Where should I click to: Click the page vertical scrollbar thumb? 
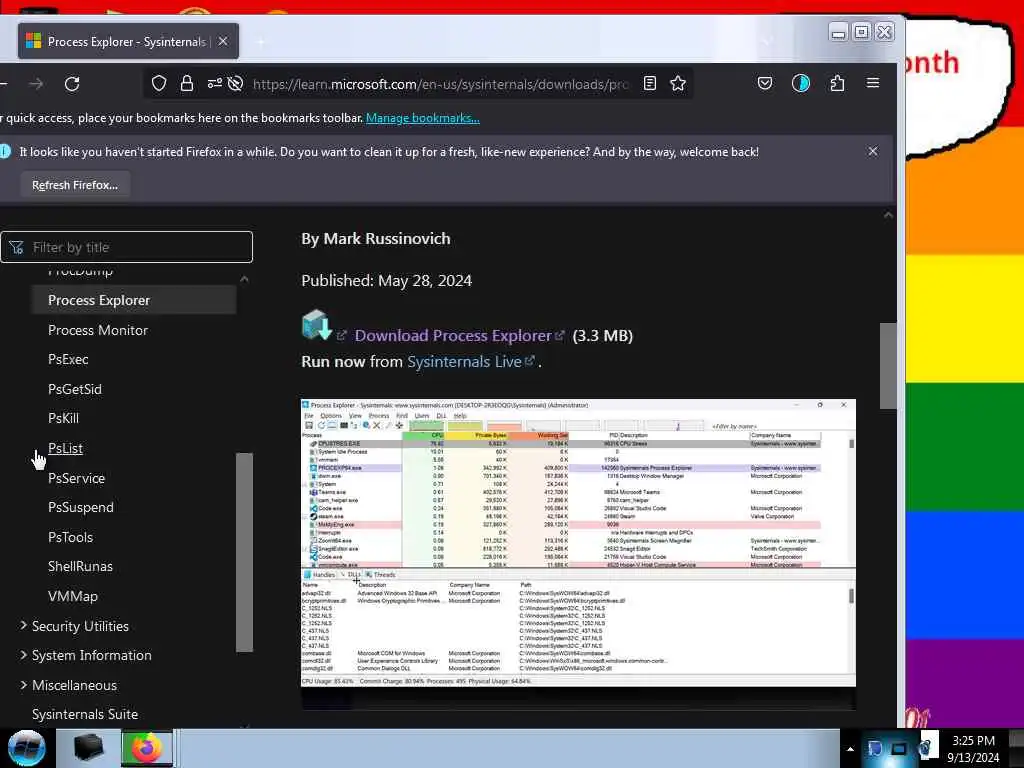[888, 366]
